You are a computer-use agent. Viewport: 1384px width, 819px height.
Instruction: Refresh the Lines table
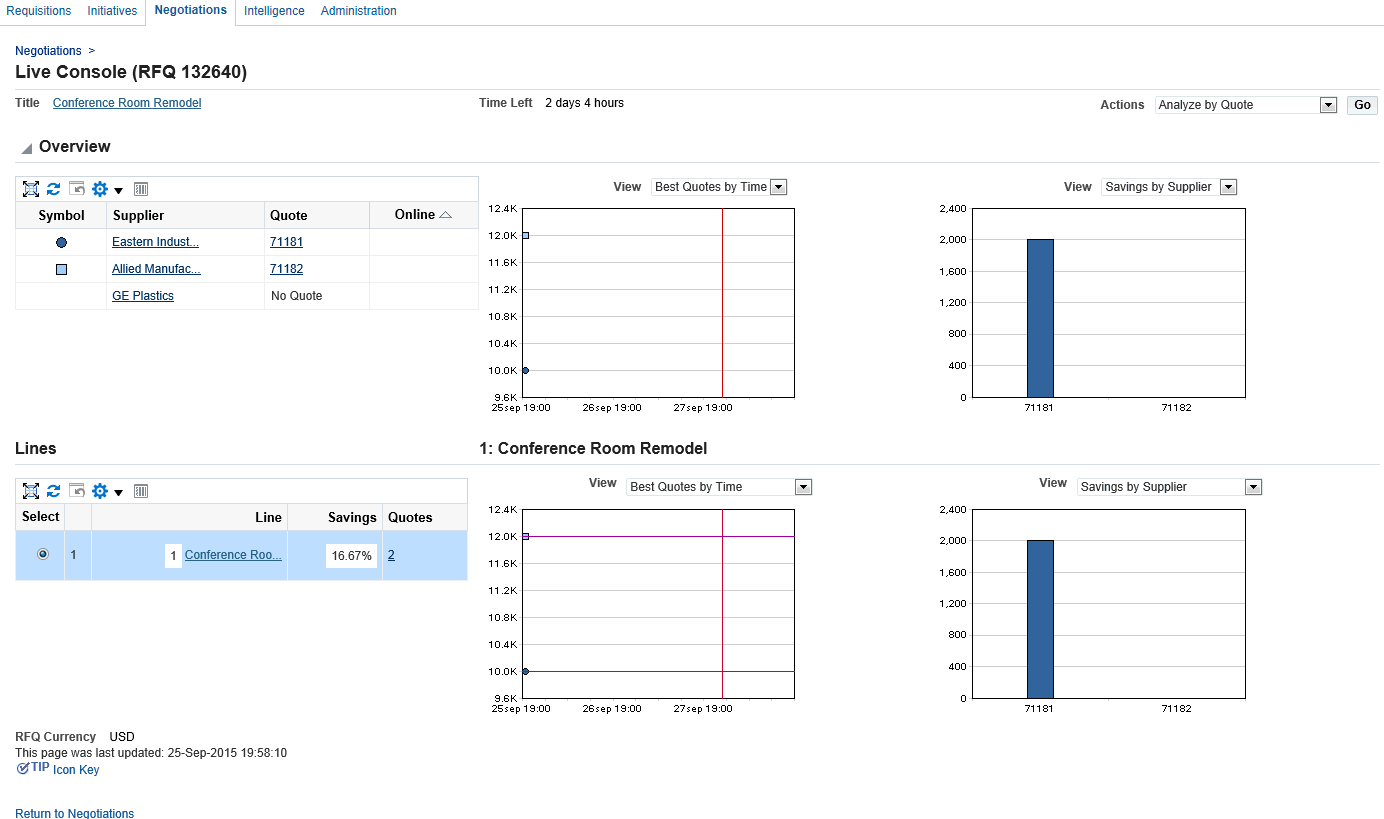(x=54, y=491)
